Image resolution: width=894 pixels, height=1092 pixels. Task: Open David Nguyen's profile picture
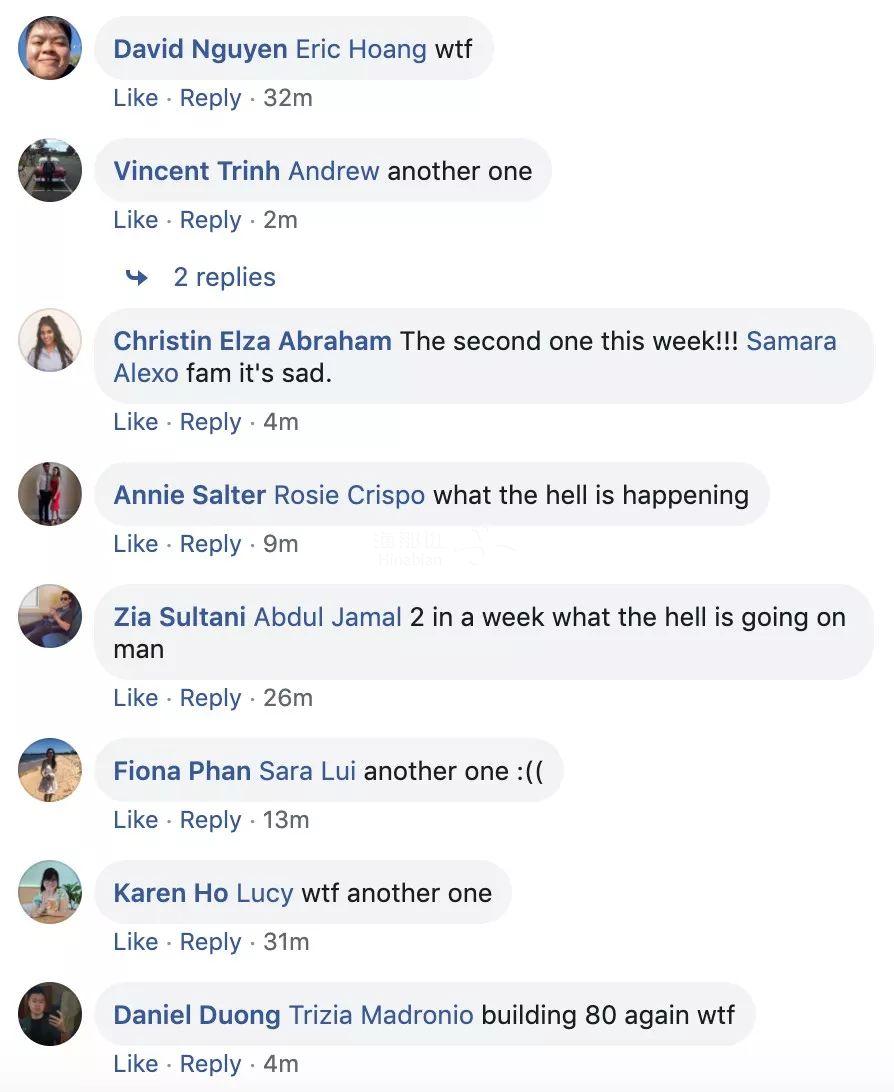point(50,48)
